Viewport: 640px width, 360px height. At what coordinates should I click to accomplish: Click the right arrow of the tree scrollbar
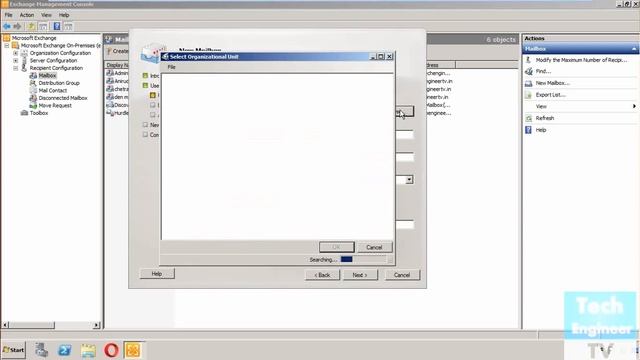click(97, 325)
